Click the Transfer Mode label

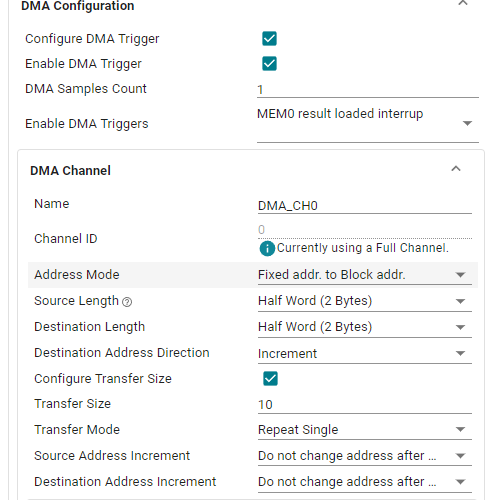tap(77, 430)
